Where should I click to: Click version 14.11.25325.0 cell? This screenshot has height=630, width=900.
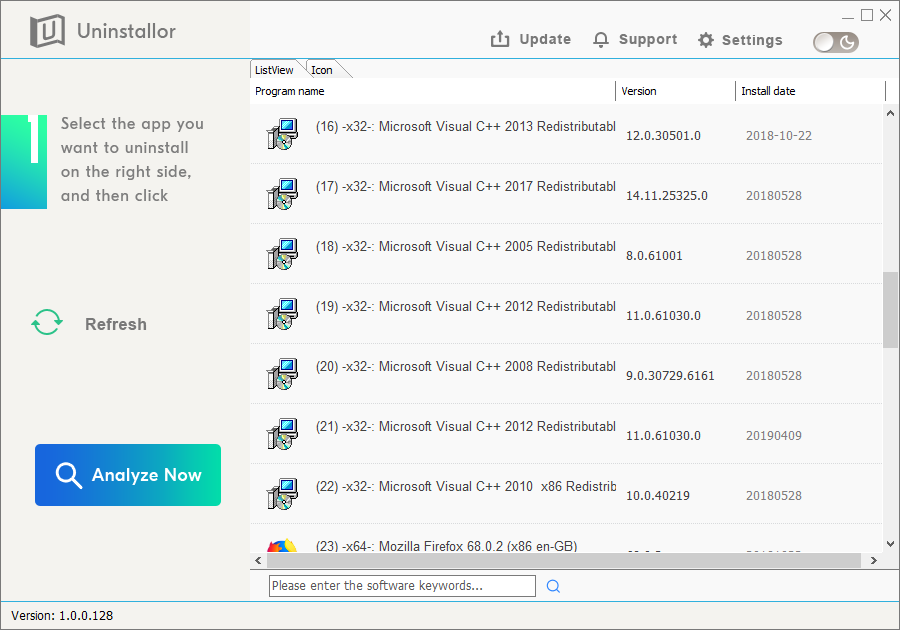tap(666, 196)
